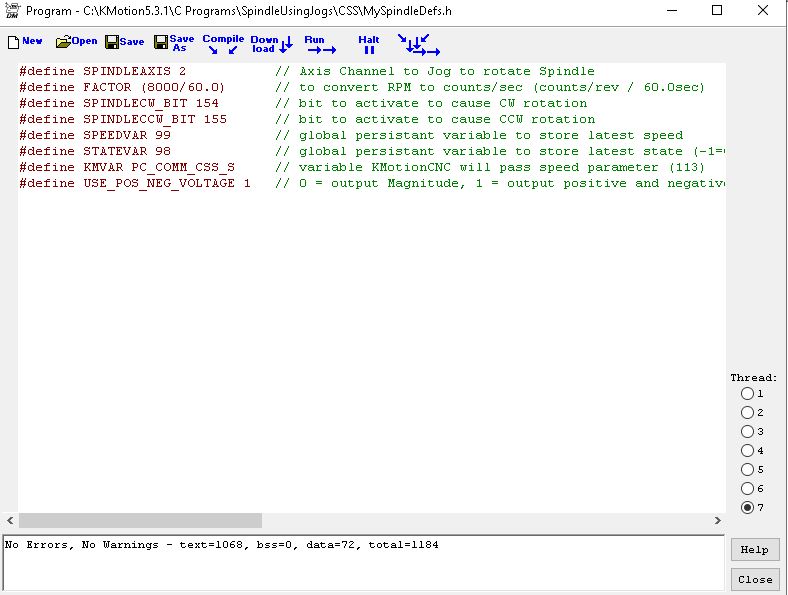Select Thread 1 radio button
788x595 pixels.
(747, 394)
